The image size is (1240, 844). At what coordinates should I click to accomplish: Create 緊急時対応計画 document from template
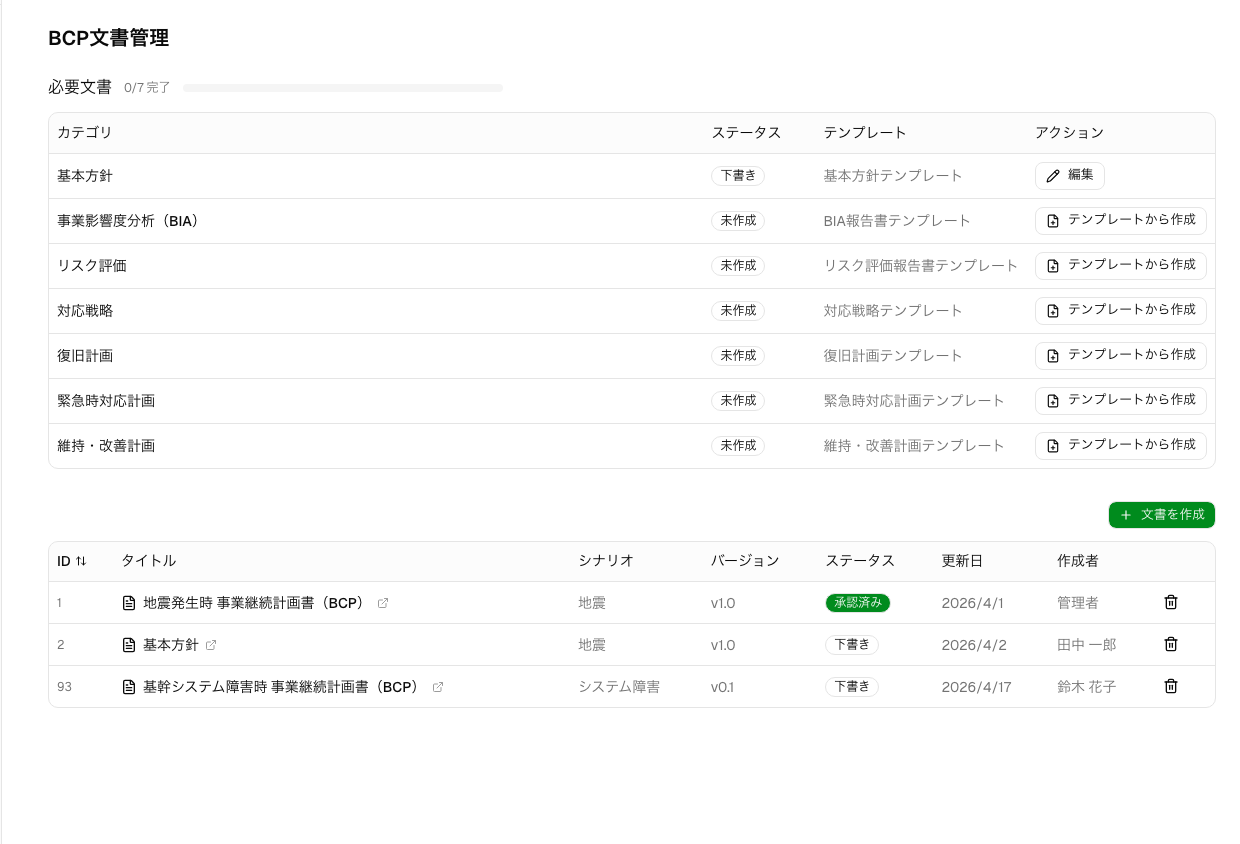point(1121,400)
